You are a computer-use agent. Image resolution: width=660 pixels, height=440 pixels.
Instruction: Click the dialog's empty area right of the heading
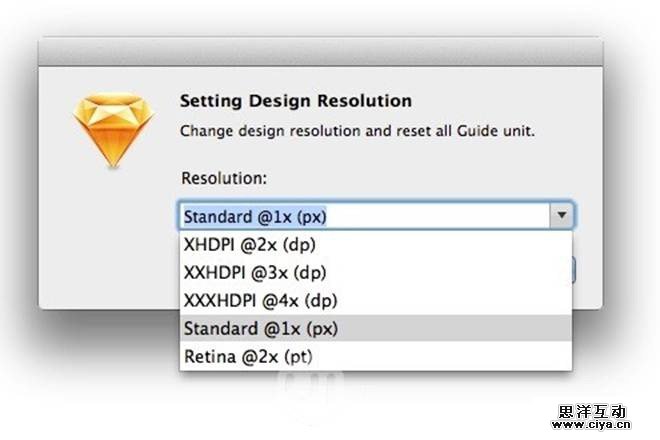(x=500, y=101)
